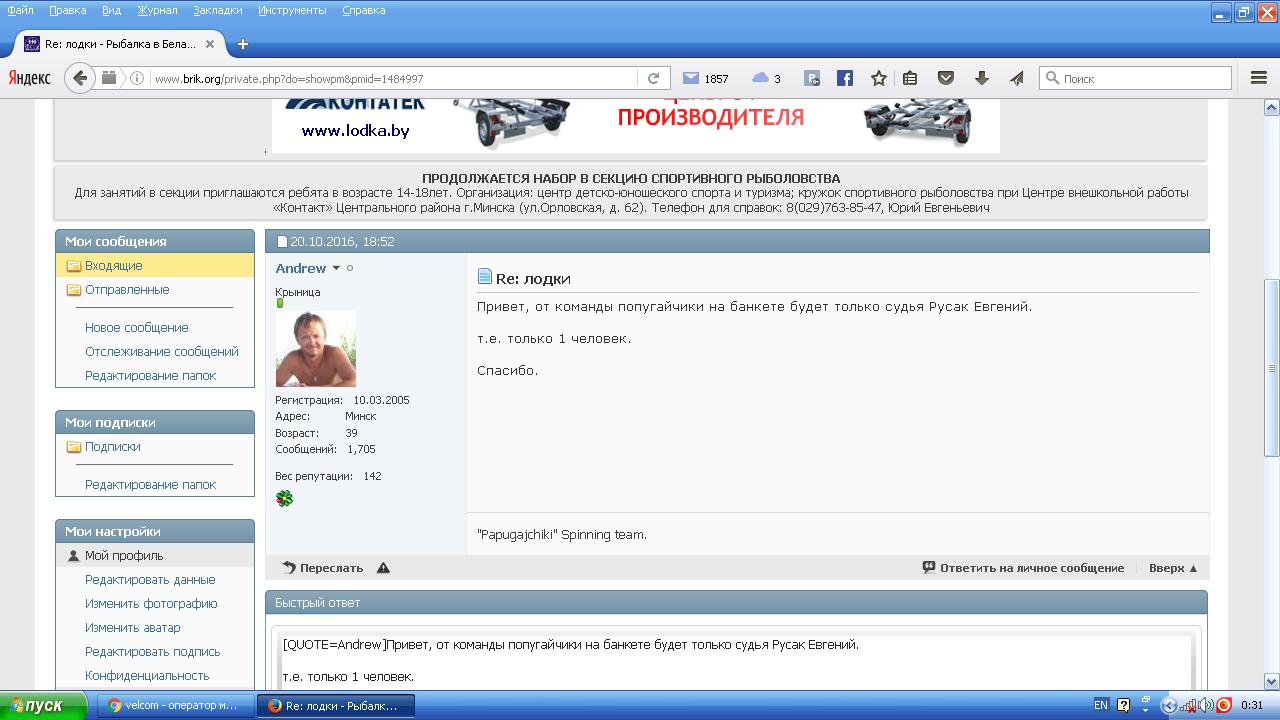
Task: Open Yandex mail showing 1857 messages
Action: [705, 78]
